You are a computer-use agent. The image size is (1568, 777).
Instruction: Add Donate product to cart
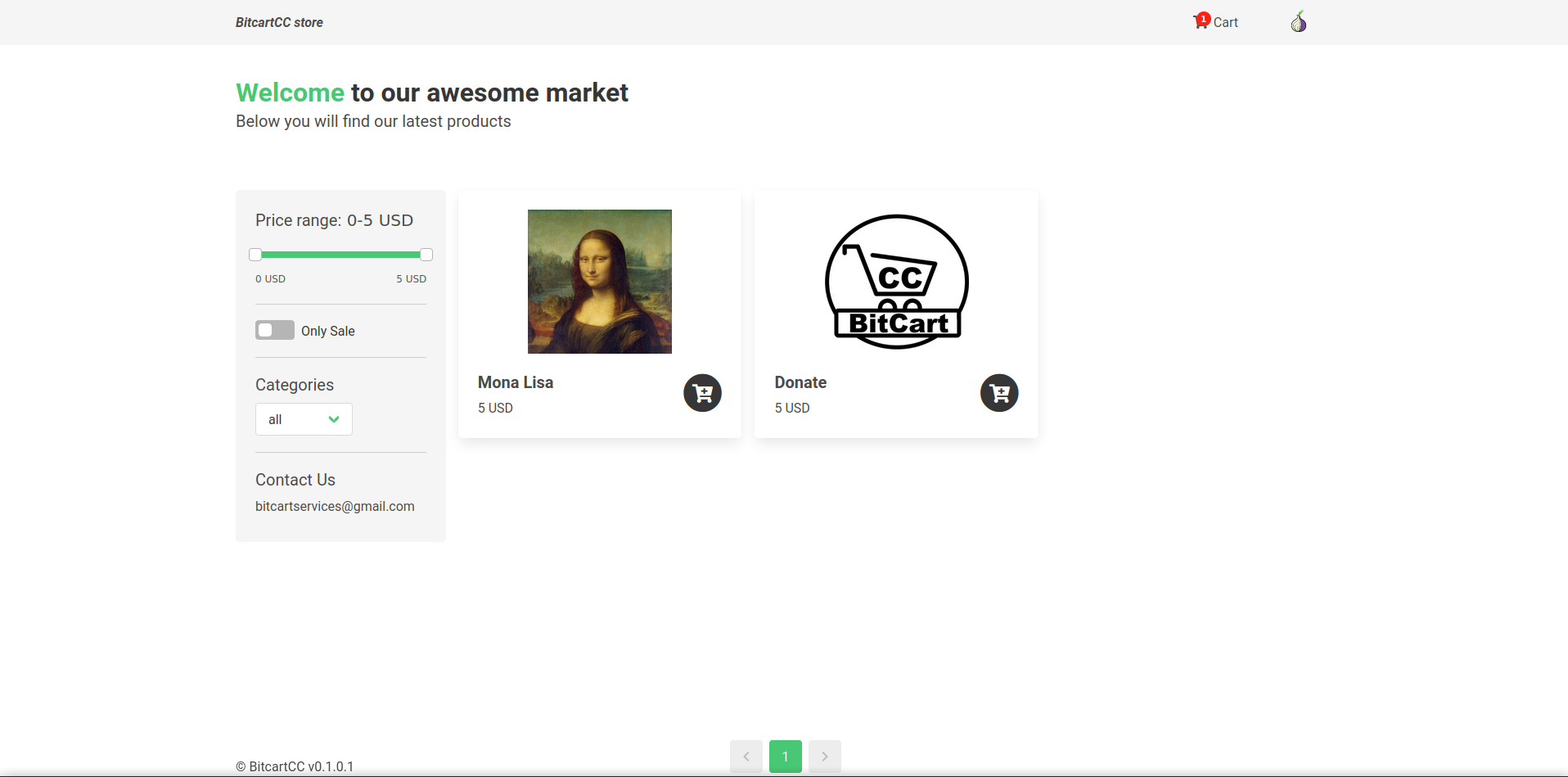[x=999, y=393]
